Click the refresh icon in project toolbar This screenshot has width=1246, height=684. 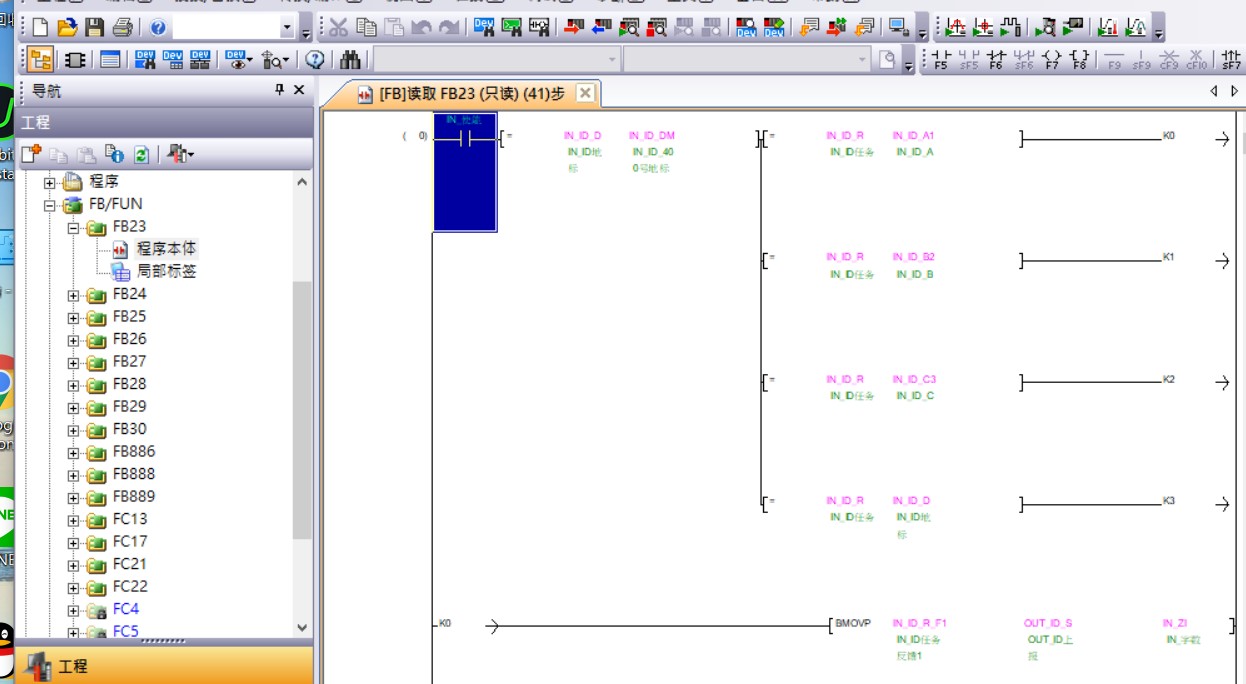tap(141, 154)
